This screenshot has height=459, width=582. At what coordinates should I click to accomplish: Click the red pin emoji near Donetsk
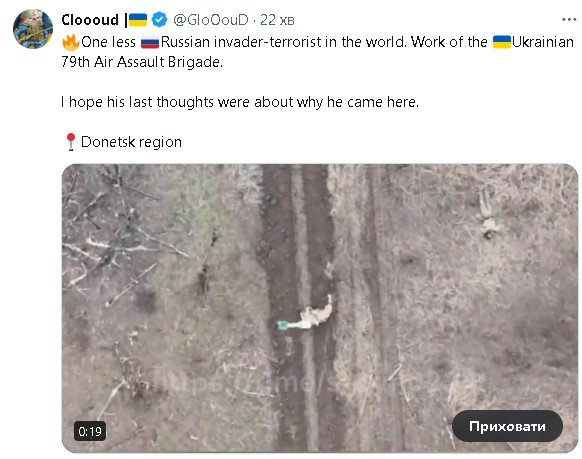point(71,142)
